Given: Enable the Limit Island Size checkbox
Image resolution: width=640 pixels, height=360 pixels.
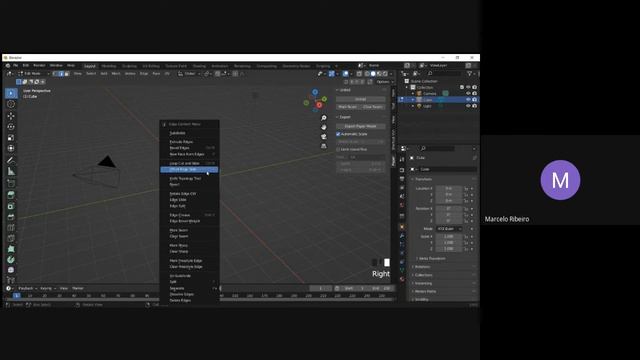Looking at the screenshot, I should tap(338, 149).
